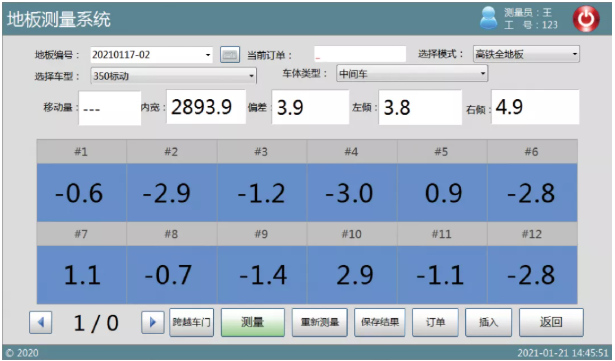
Task: Click the 偏差 field showing 3.9
Action: (310, 107)
